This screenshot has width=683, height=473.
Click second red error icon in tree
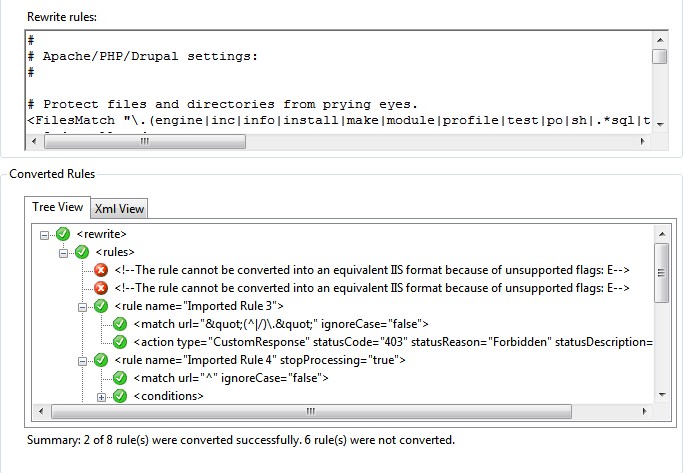101,288
